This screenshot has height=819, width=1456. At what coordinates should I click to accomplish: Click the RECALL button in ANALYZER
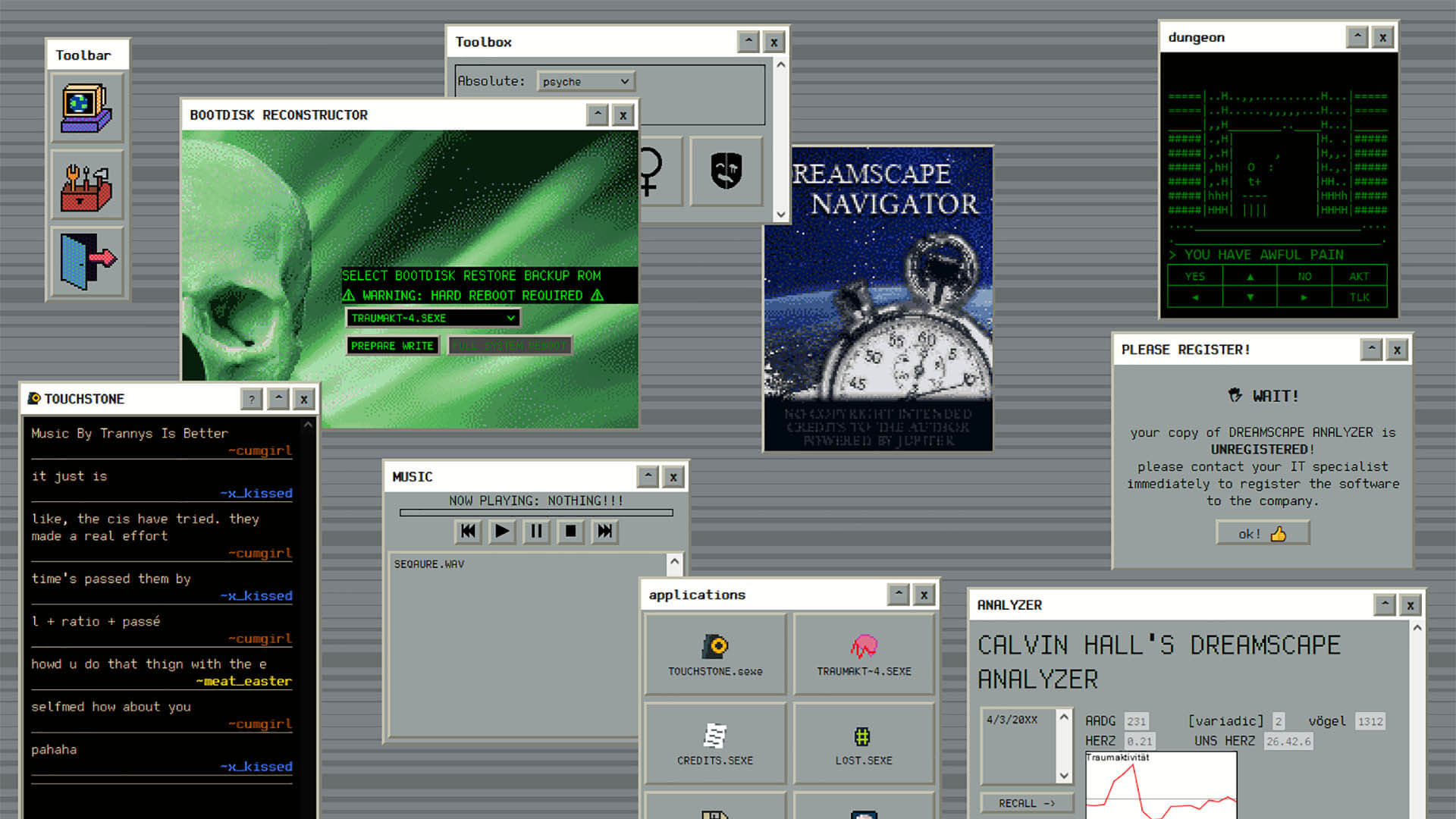(1027, 803)
